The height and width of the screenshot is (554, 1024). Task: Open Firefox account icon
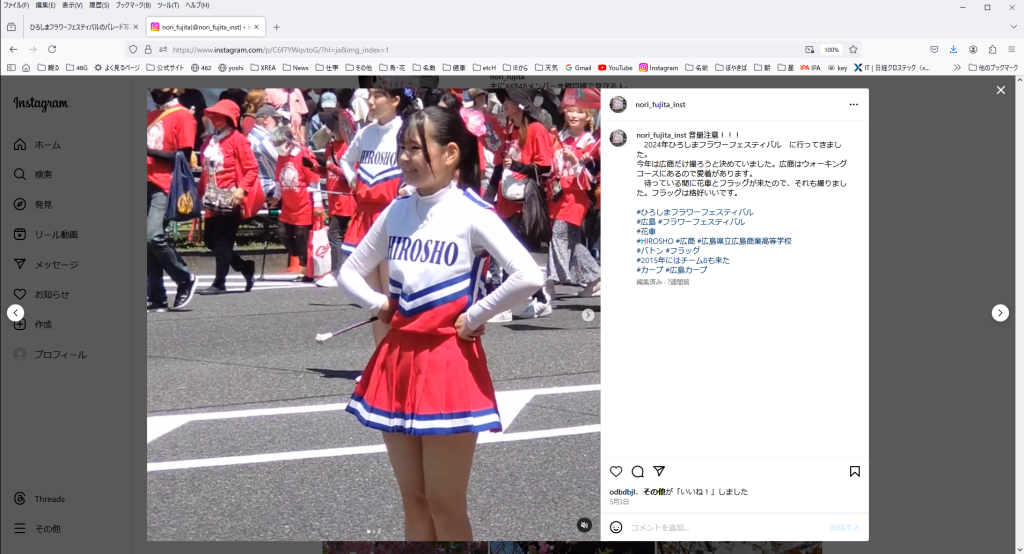973,50
